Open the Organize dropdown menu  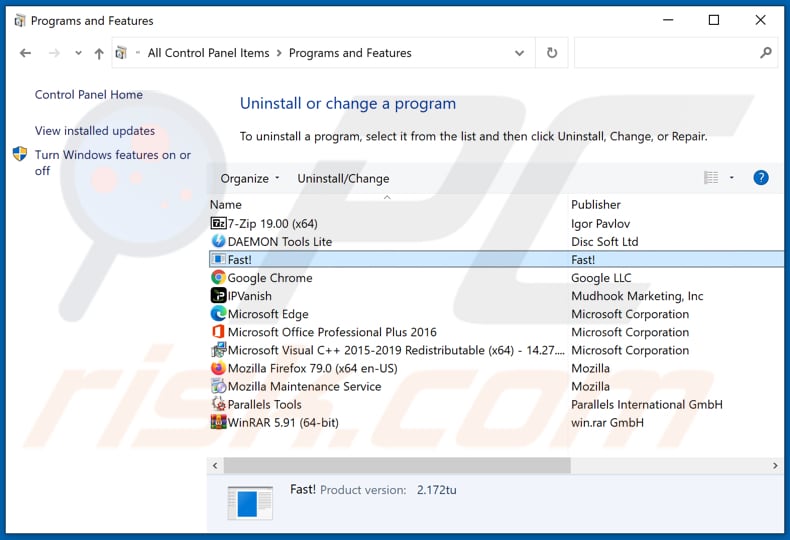(x=250, y=179)
